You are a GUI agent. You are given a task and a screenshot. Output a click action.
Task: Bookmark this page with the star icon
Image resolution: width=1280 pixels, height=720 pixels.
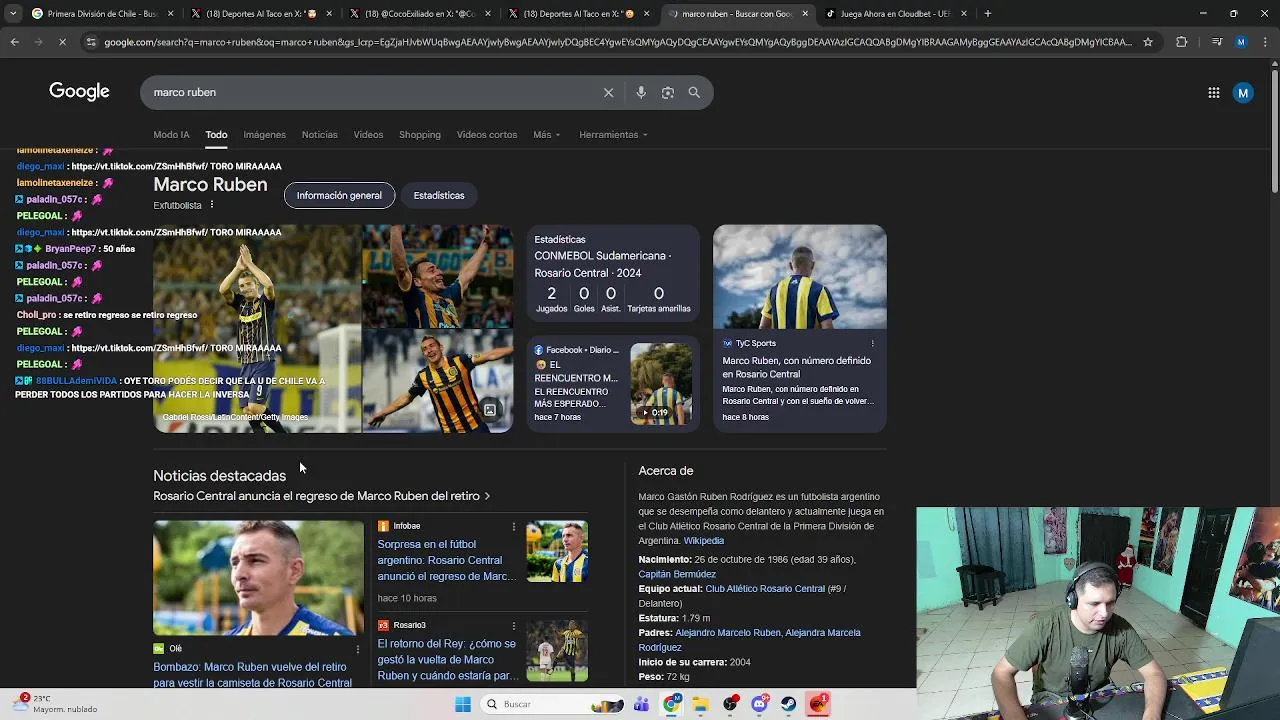pyautogui.click(x=1148, y=42)
